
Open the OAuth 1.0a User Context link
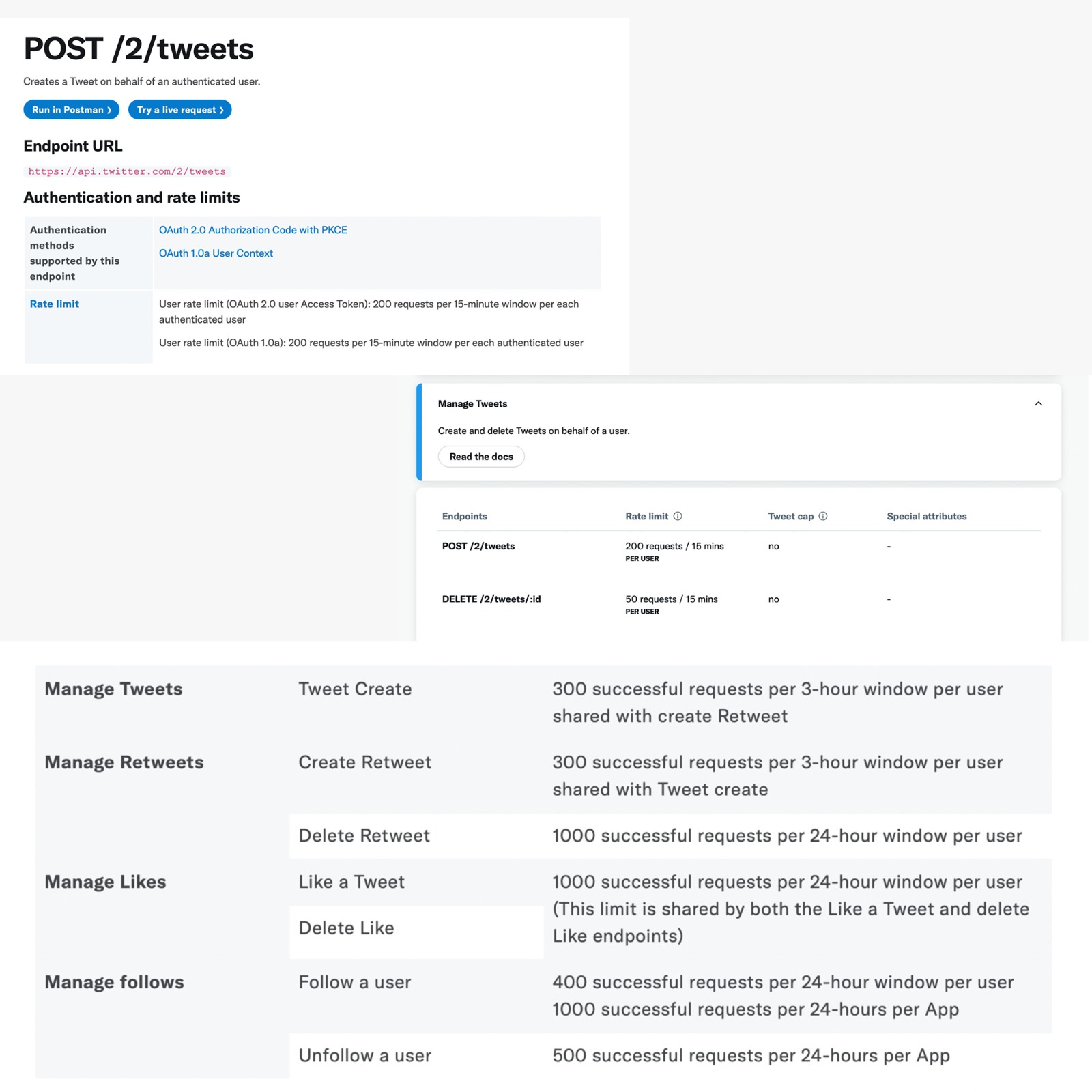click(x=216, y=253)
